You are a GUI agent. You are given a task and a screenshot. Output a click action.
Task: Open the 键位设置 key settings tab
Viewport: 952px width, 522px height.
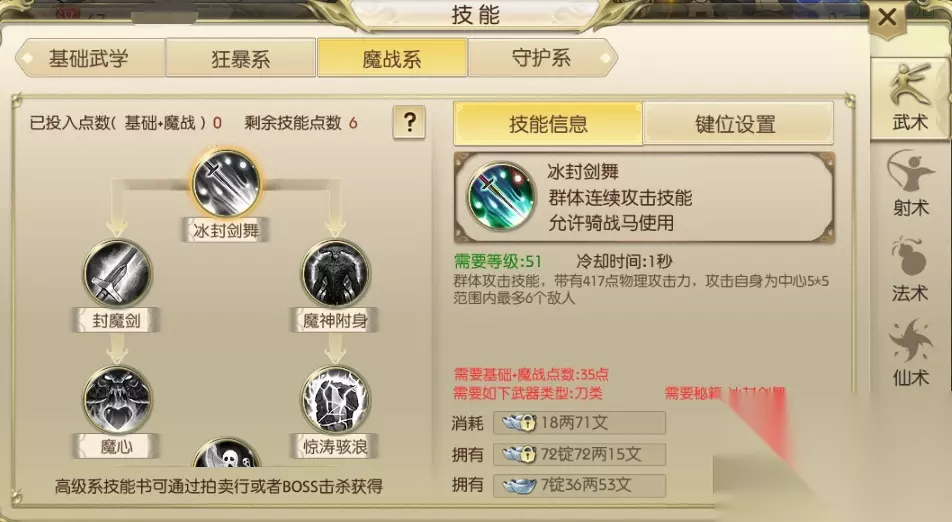(x=738, y=124)
